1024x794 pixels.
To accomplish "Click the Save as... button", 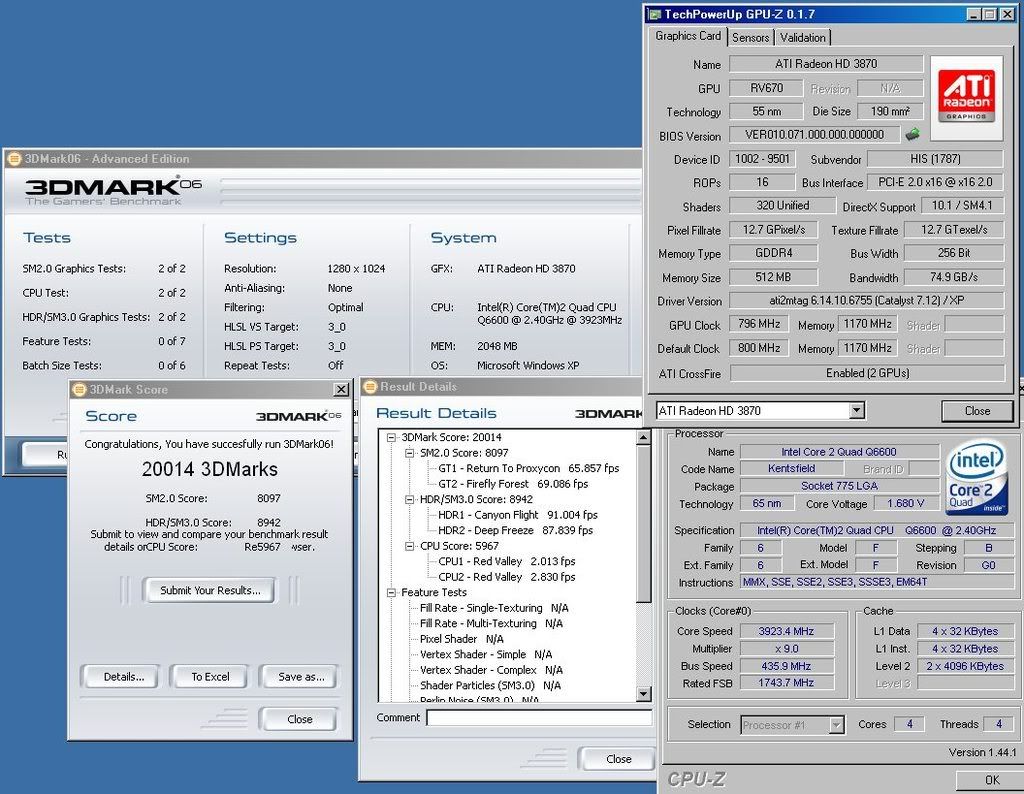I will click(x=300, y=677).
